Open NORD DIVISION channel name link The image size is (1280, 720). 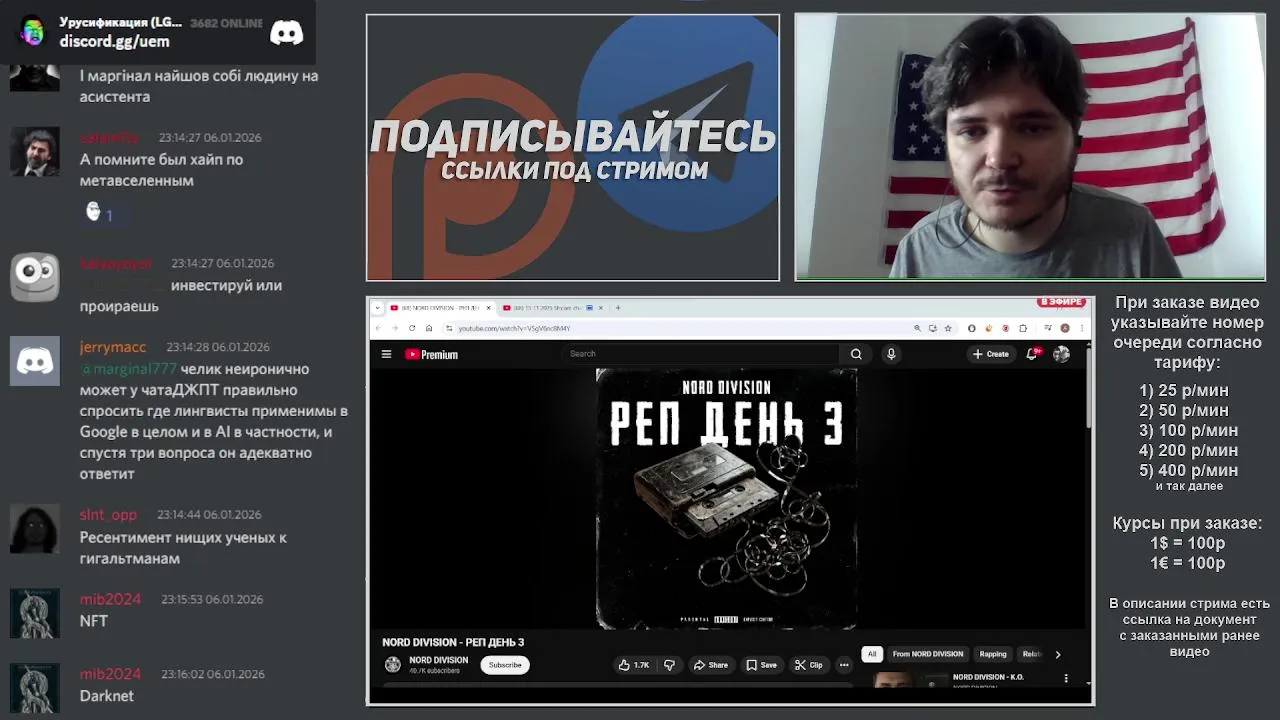point(438,660)
